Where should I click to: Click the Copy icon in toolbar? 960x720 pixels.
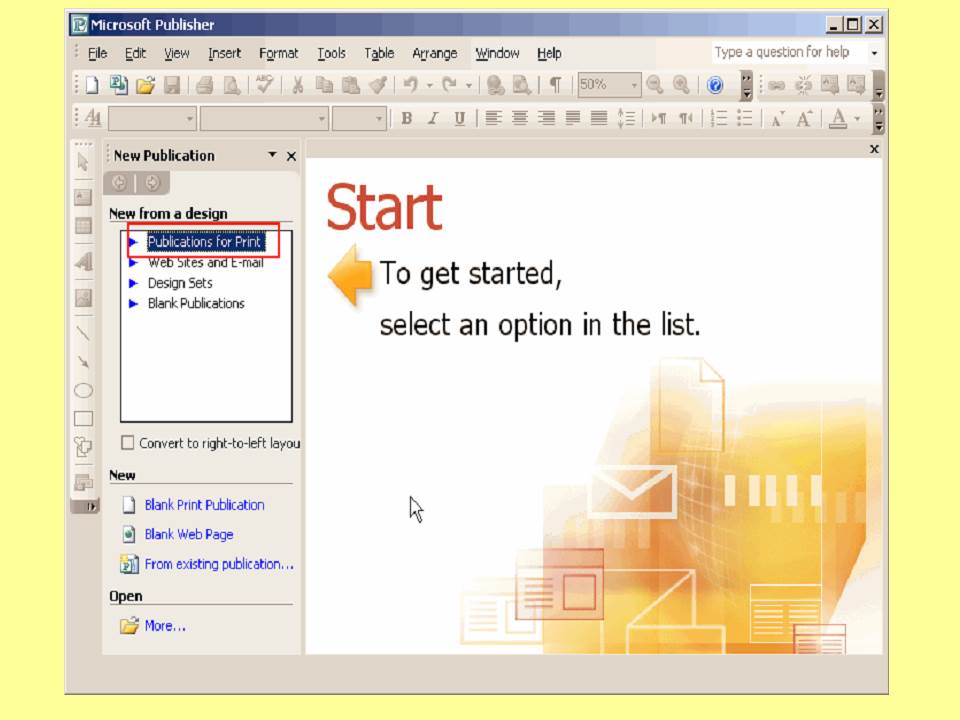pyautogui.click(x=324, y=84)
